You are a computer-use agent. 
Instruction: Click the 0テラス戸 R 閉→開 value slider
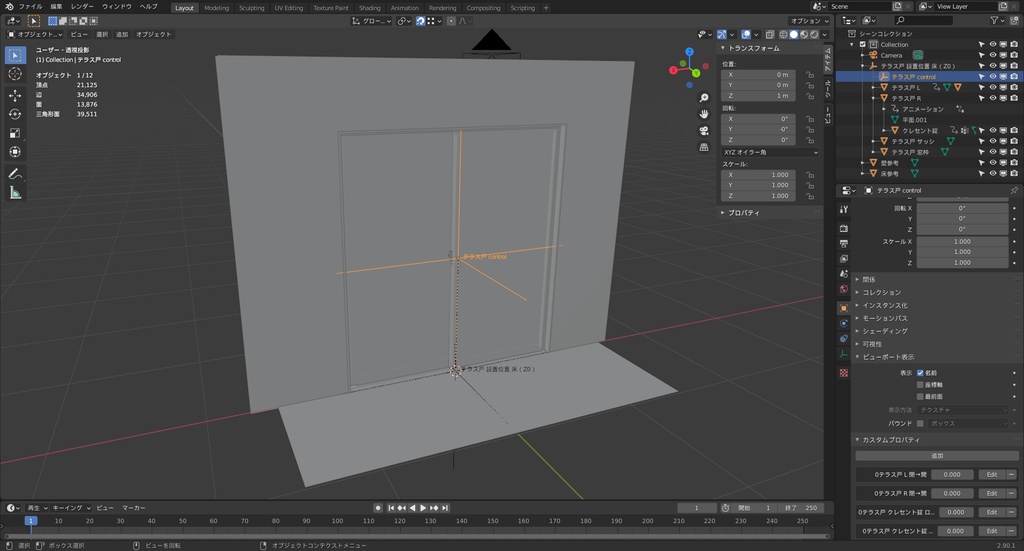point(952,493)
